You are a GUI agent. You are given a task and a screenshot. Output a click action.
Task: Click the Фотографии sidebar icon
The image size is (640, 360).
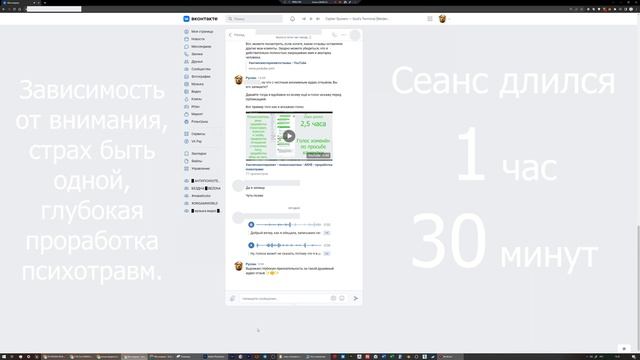coord(187,76)
